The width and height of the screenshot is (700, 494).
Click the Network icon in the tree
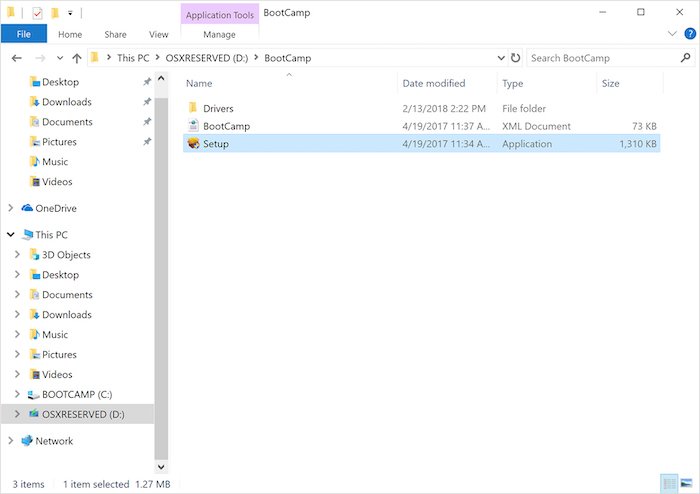(x=27, y=441)
